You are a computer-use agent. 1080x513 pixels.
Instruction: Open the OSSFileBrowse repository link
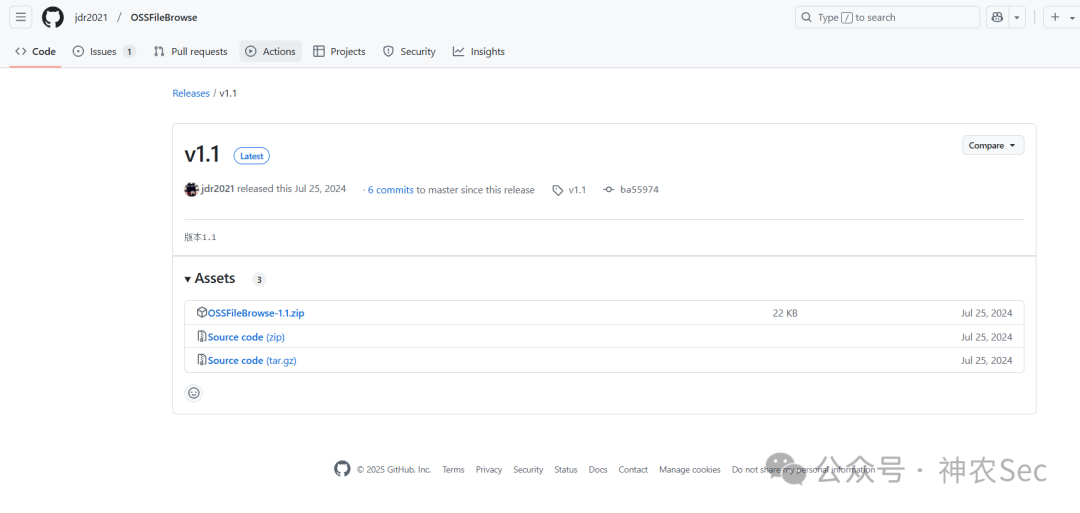coord(164,18)
